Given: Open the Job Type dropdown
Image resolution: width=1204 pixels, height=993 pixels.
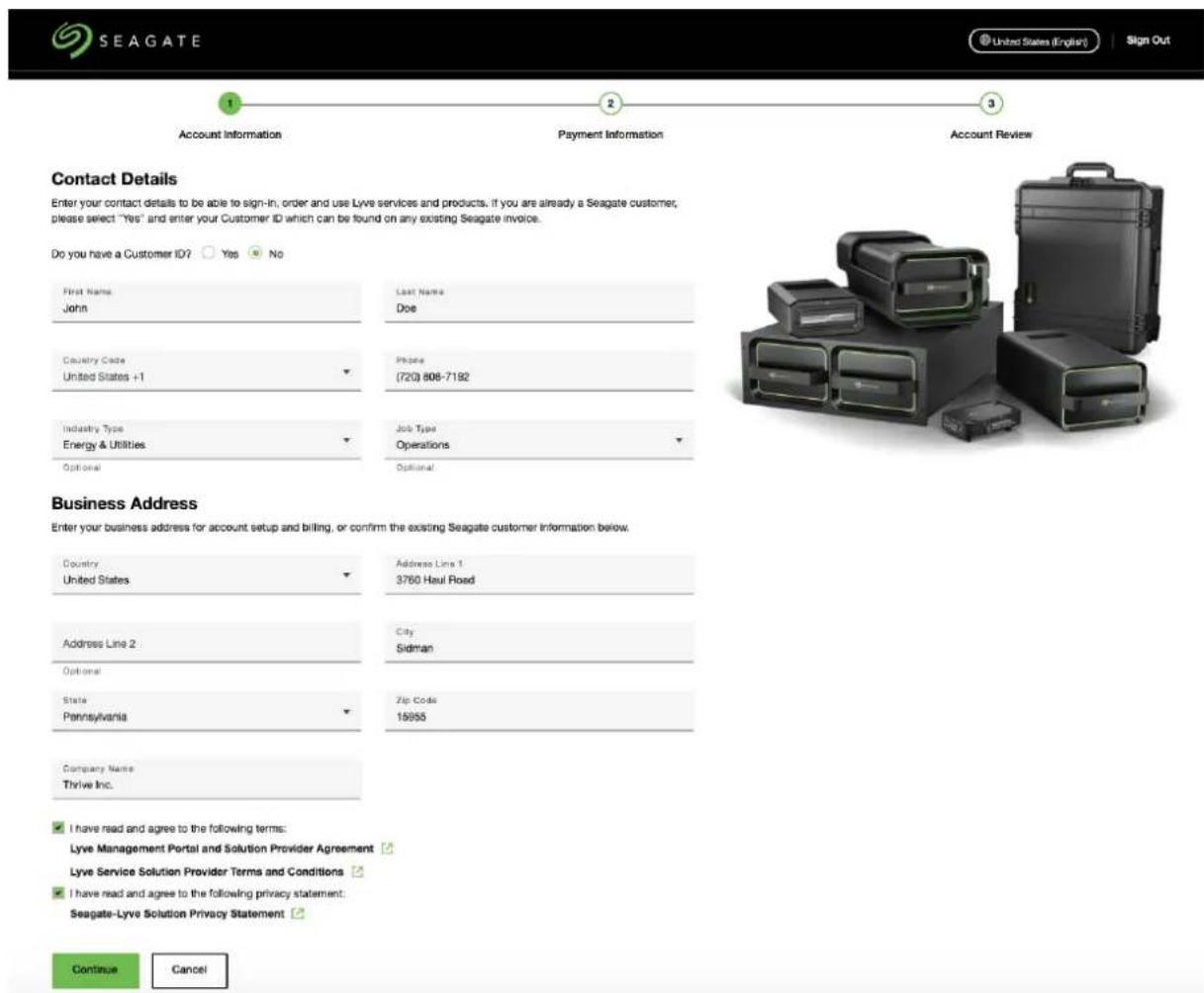Looking at the screenshot, I should (x=539, y=439).
